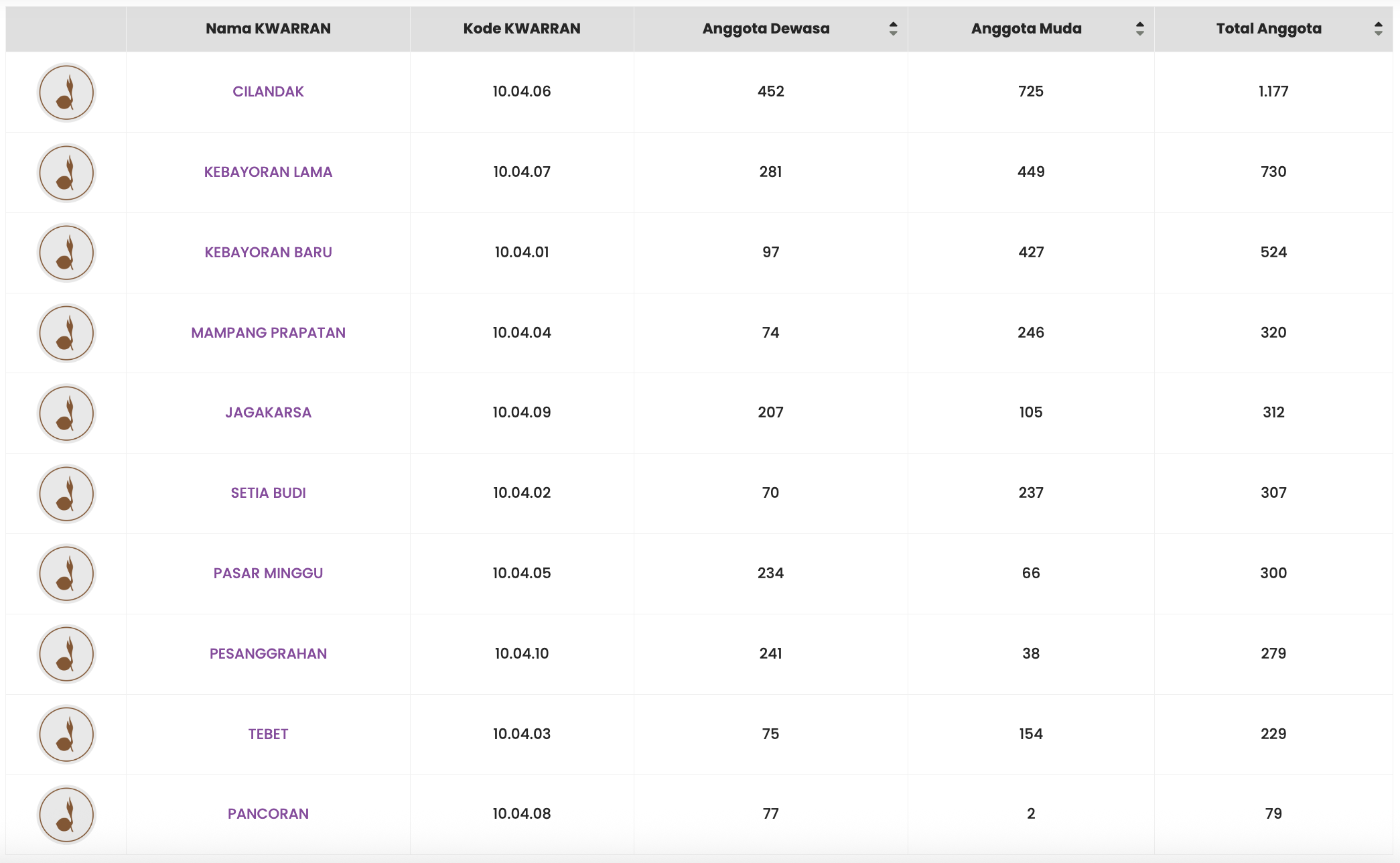Sort by Total Anggota using the sort arrows
The height and width of the screenshot is (863, 1400).
(x=1378, y=29)
